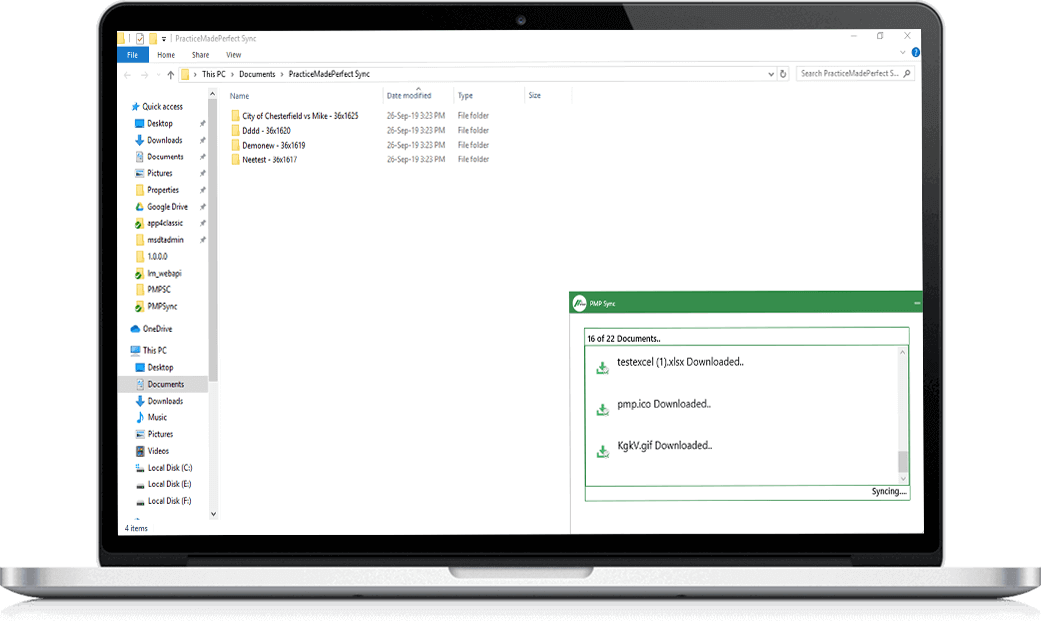The width and height of the screenshot is (1041, 621).
Task: Click the '16 of 22 Documents..' status text
Action: [x=623, y=339]
